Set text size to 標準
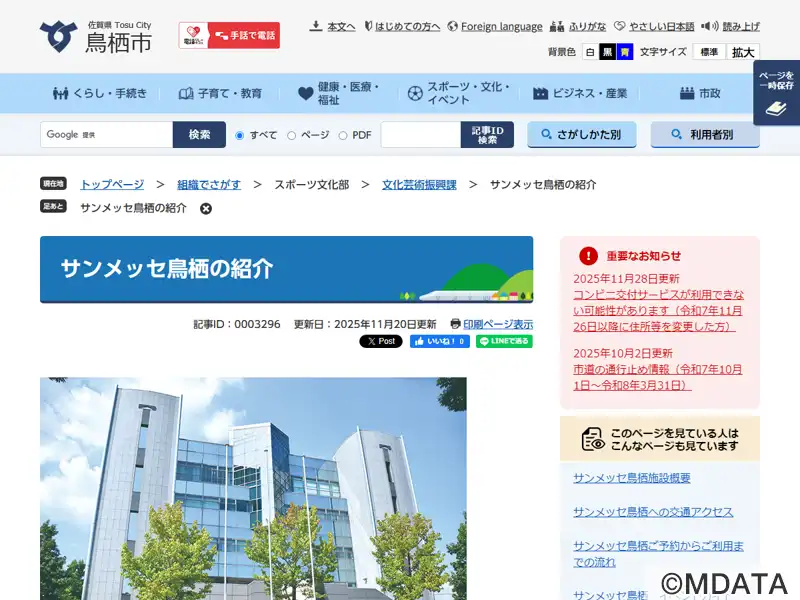800x600 pixels. [x=709, y=52]
